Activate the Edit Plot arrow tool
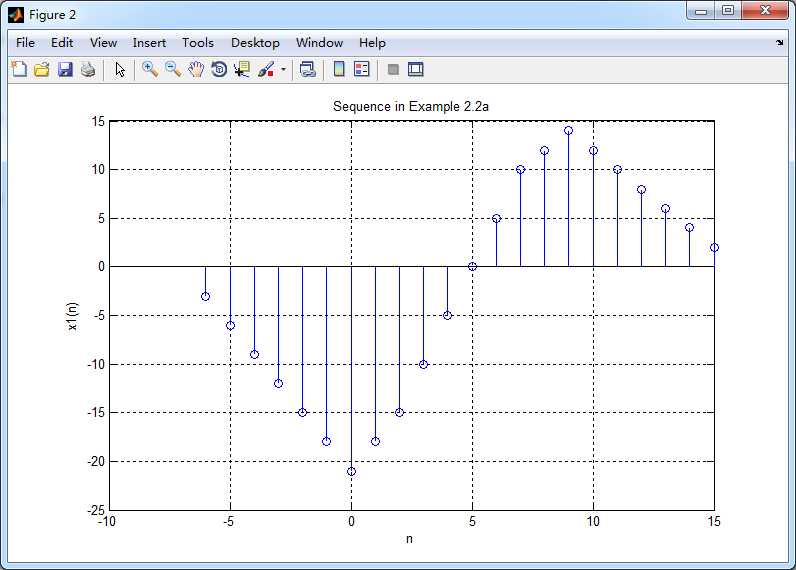Viewport: 796px width, 570px height. point(120,69)
